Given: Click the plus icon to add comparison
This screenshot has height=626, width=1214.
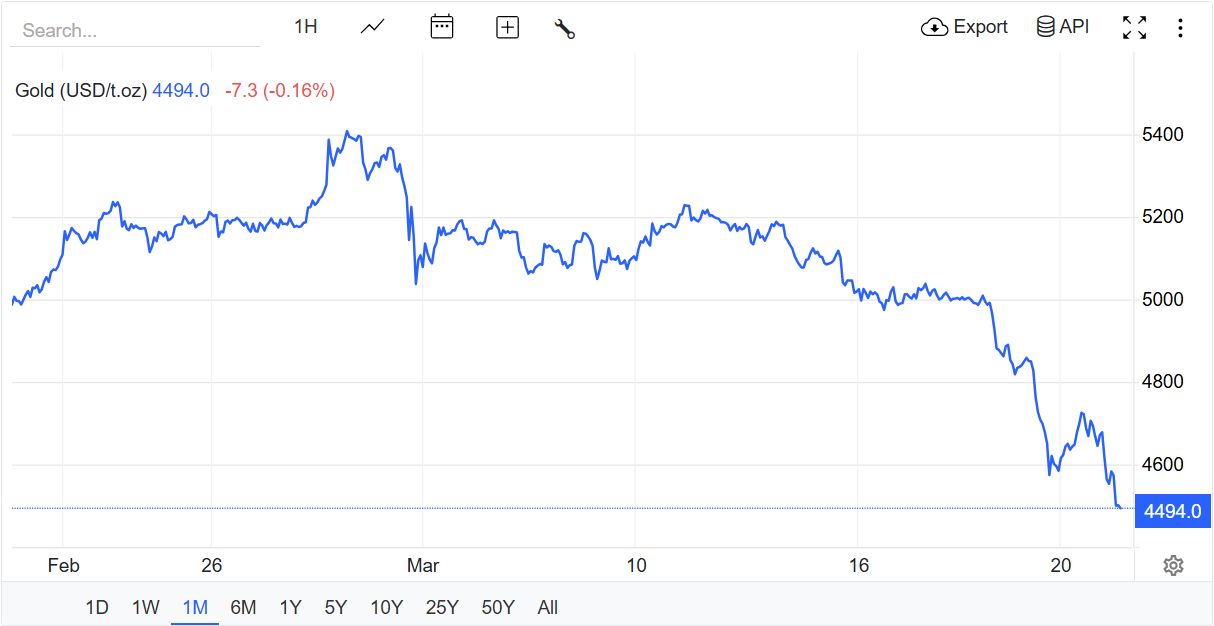Looking at the screenshot, I should point(508,28).
